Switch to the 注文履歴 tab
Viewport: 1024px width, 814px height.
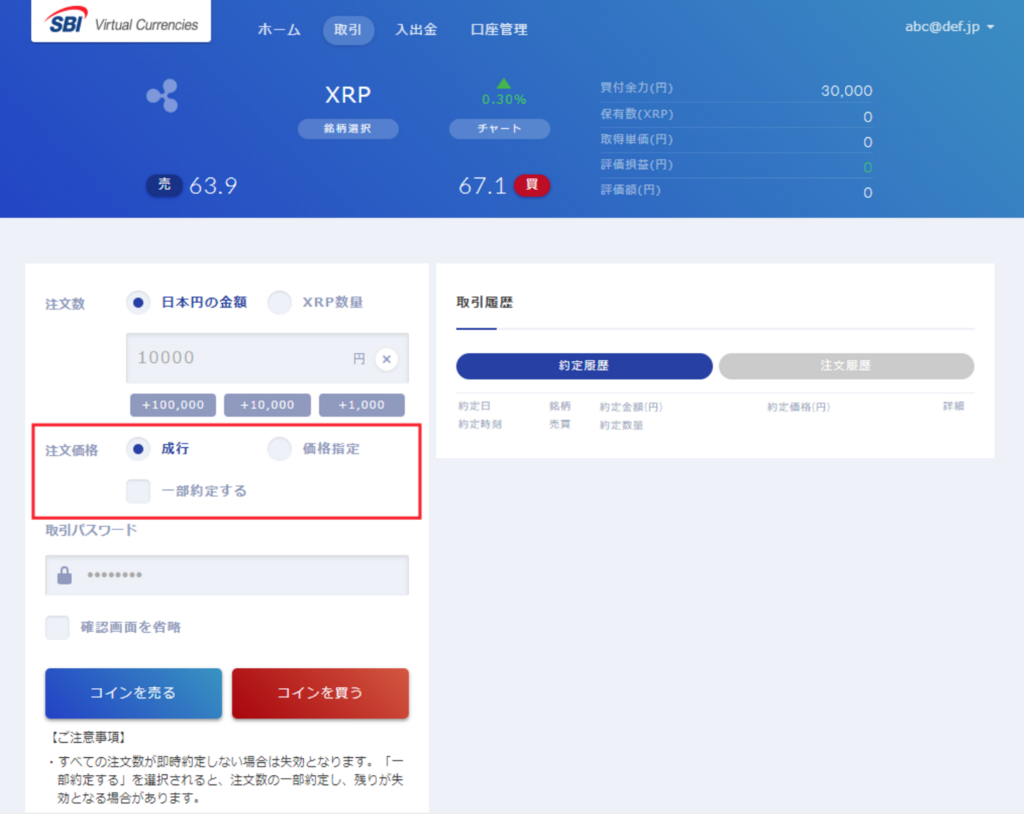pyautogui.click(x=845, y=366)
